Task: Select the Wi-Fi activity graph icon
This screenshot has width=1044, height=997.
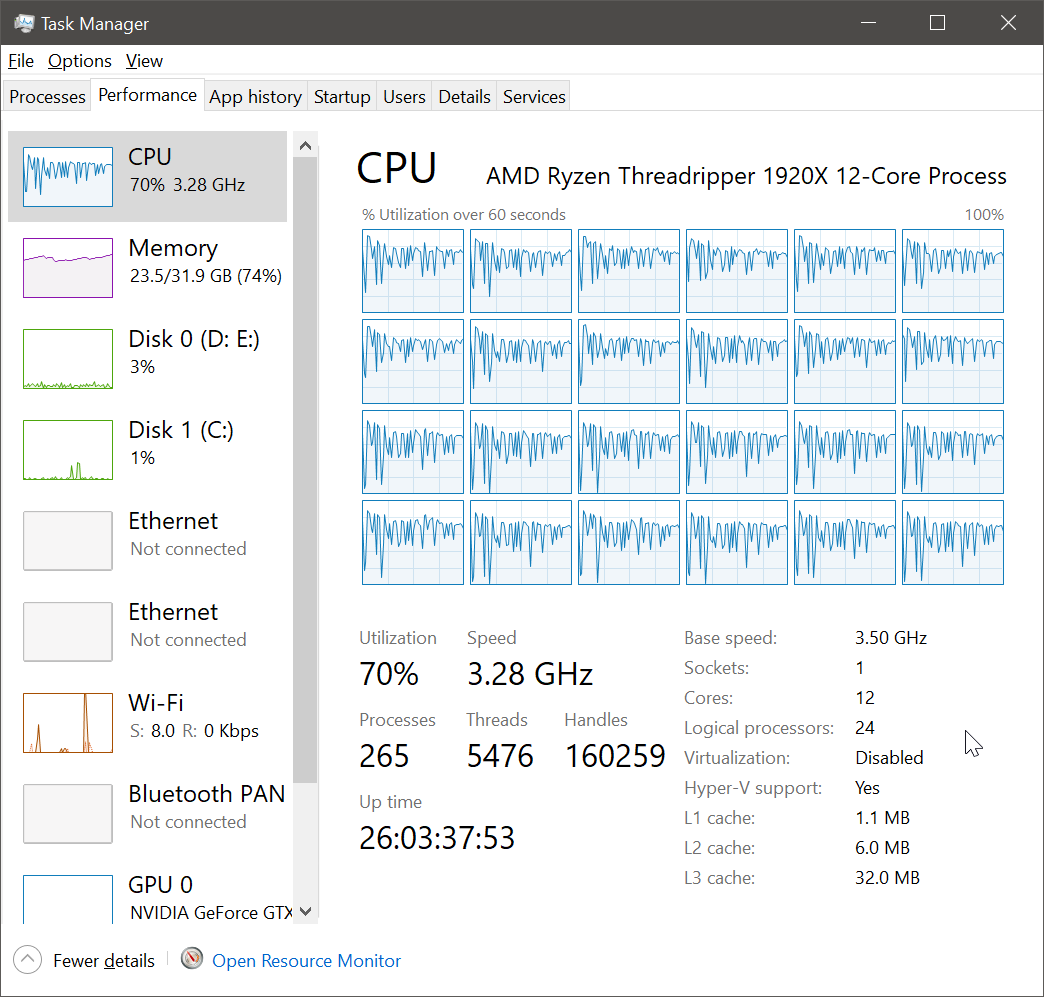Action: [68, 723]
